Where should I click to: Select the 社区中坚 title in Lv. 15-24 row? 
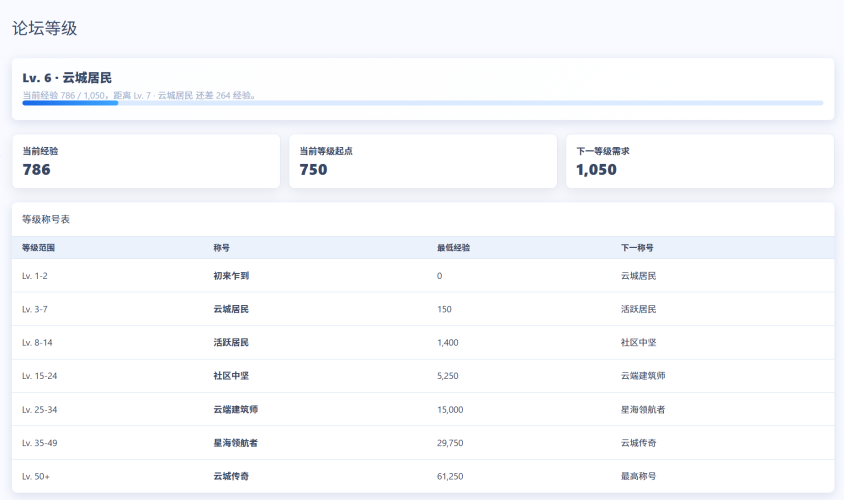pyautogui.click(x=231, y=376)
